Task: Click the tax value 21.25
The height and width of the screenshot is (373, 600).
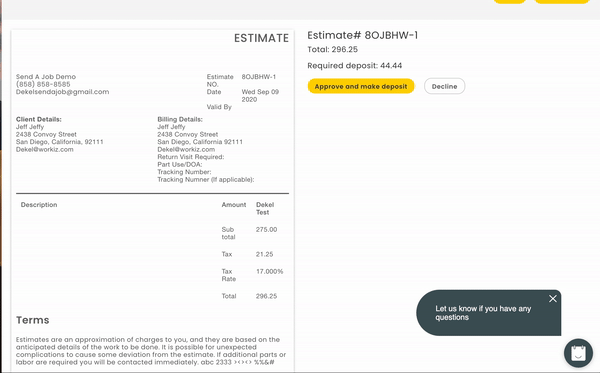Action: pyautogui.click(x=264, y=254)
